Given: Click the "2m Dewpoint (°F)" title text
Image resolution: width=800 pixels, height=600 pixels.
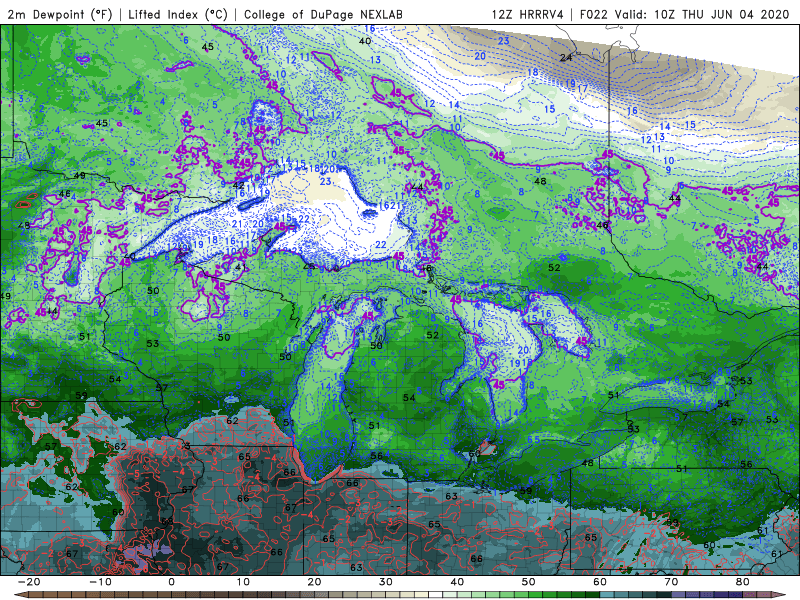Looking at the screenshot, I should 60,14.
